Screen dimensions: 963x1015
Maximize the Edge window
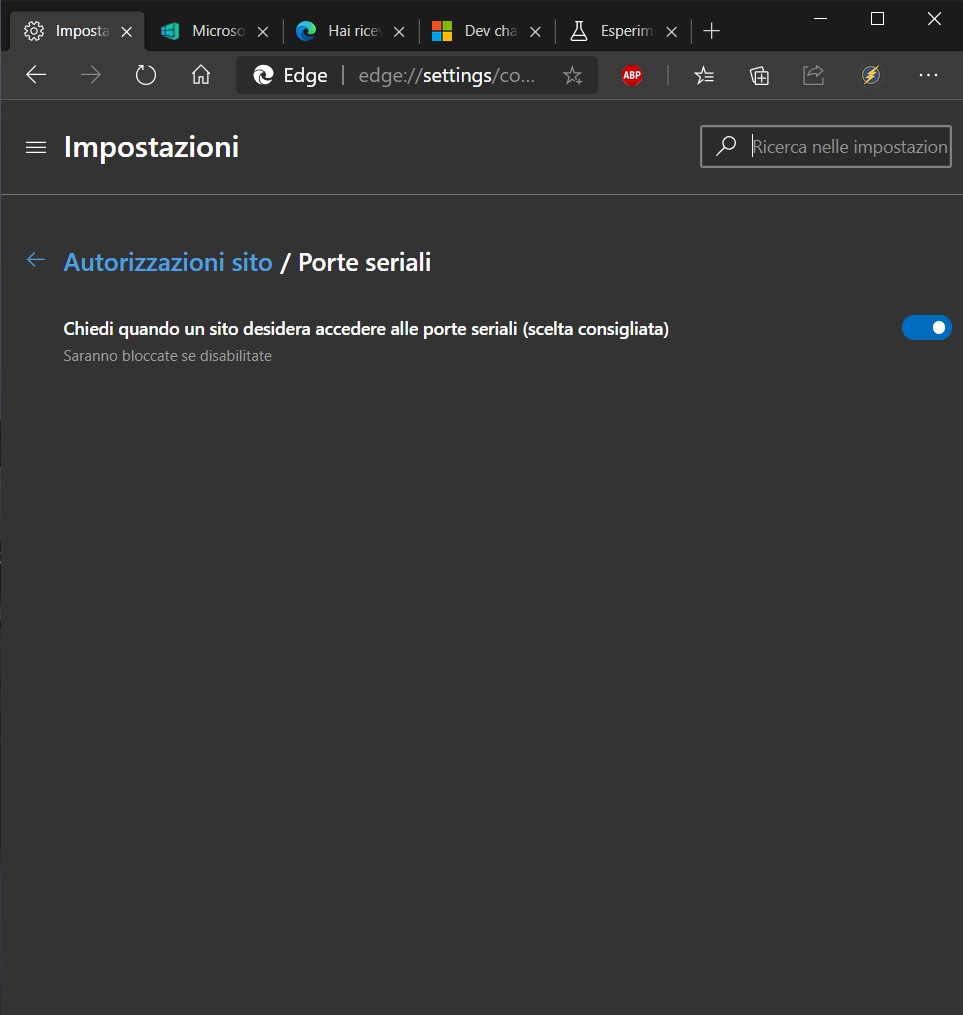point(878,19)
